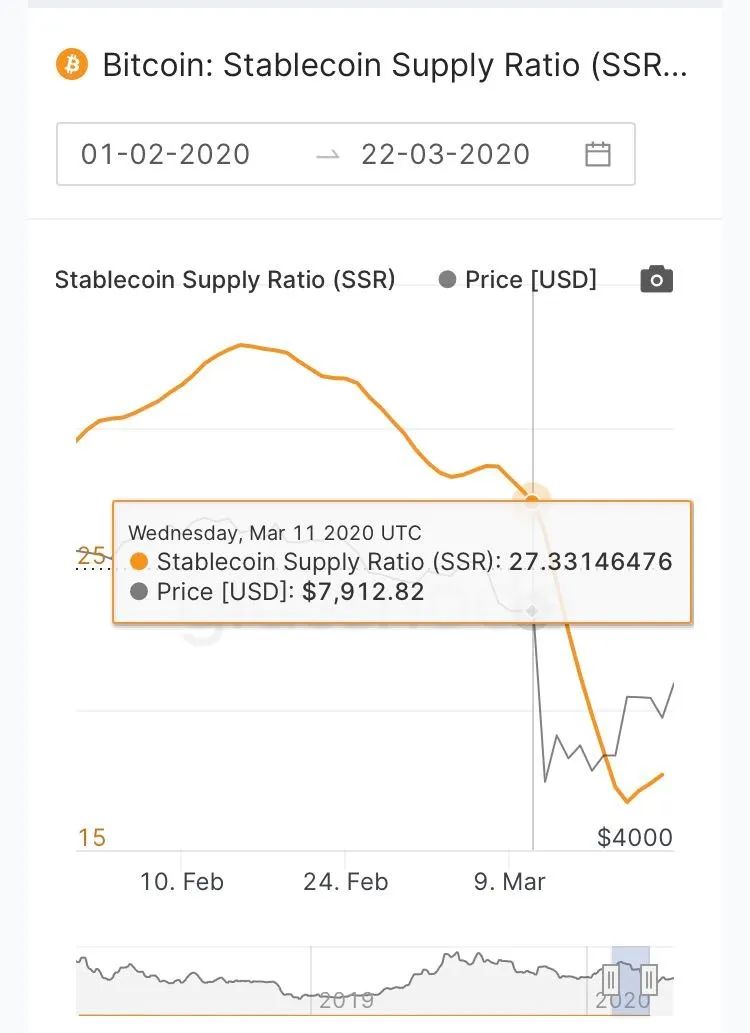Click the arrow between the two dates

click(327, 155)
